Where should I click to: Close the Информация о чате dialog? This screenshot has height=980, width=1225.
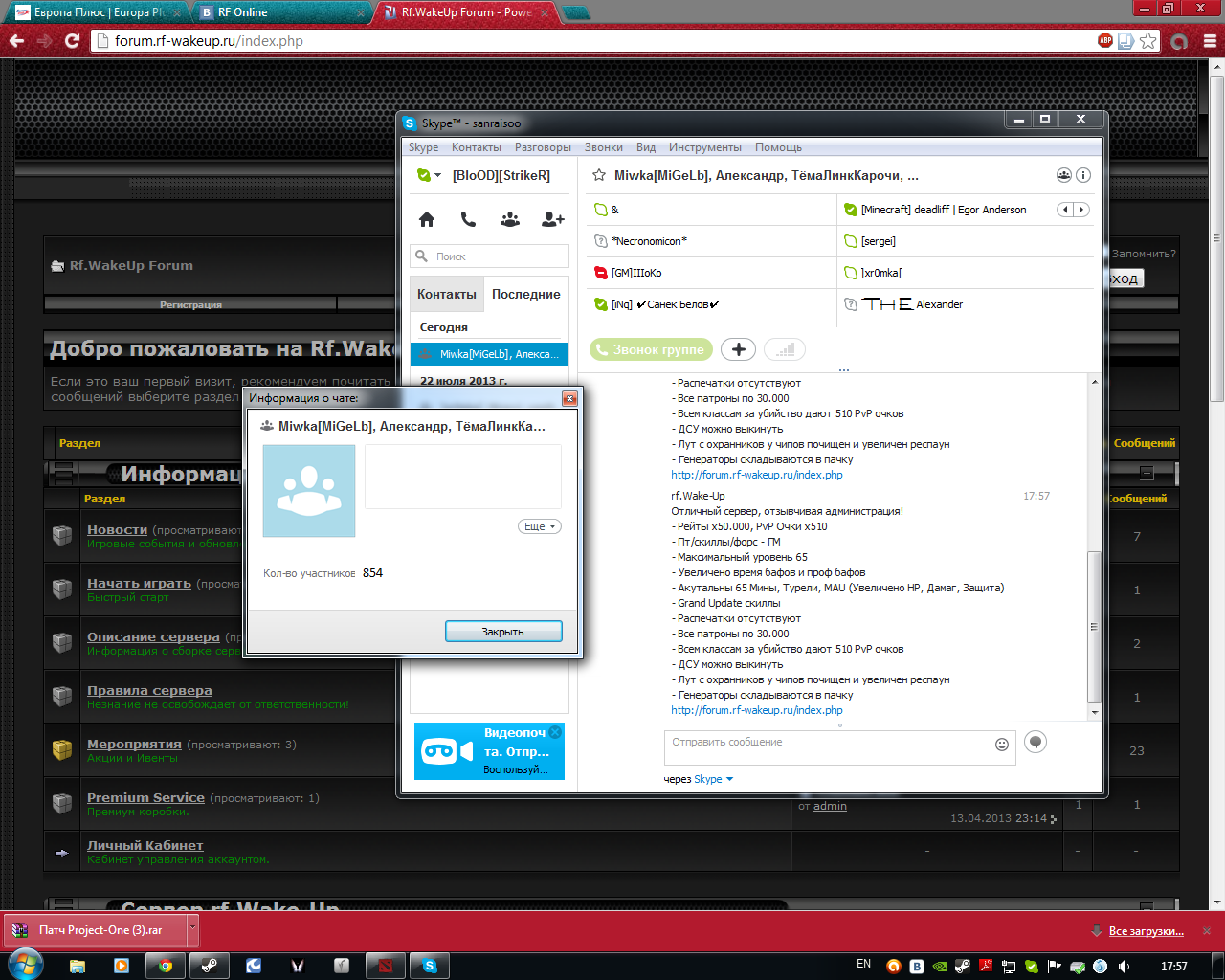tap(569, 398)
